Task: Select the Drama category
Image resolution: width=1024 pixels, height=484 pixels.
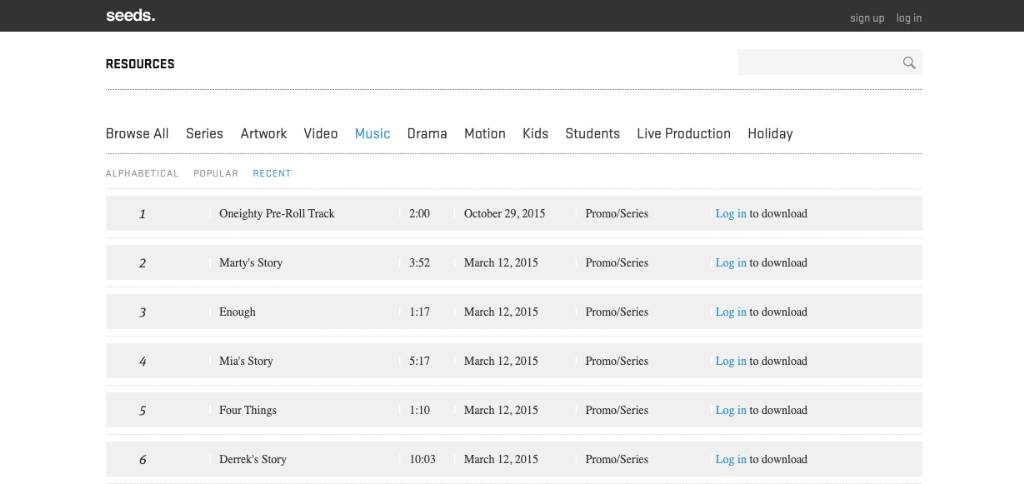Action: [427, 133]
